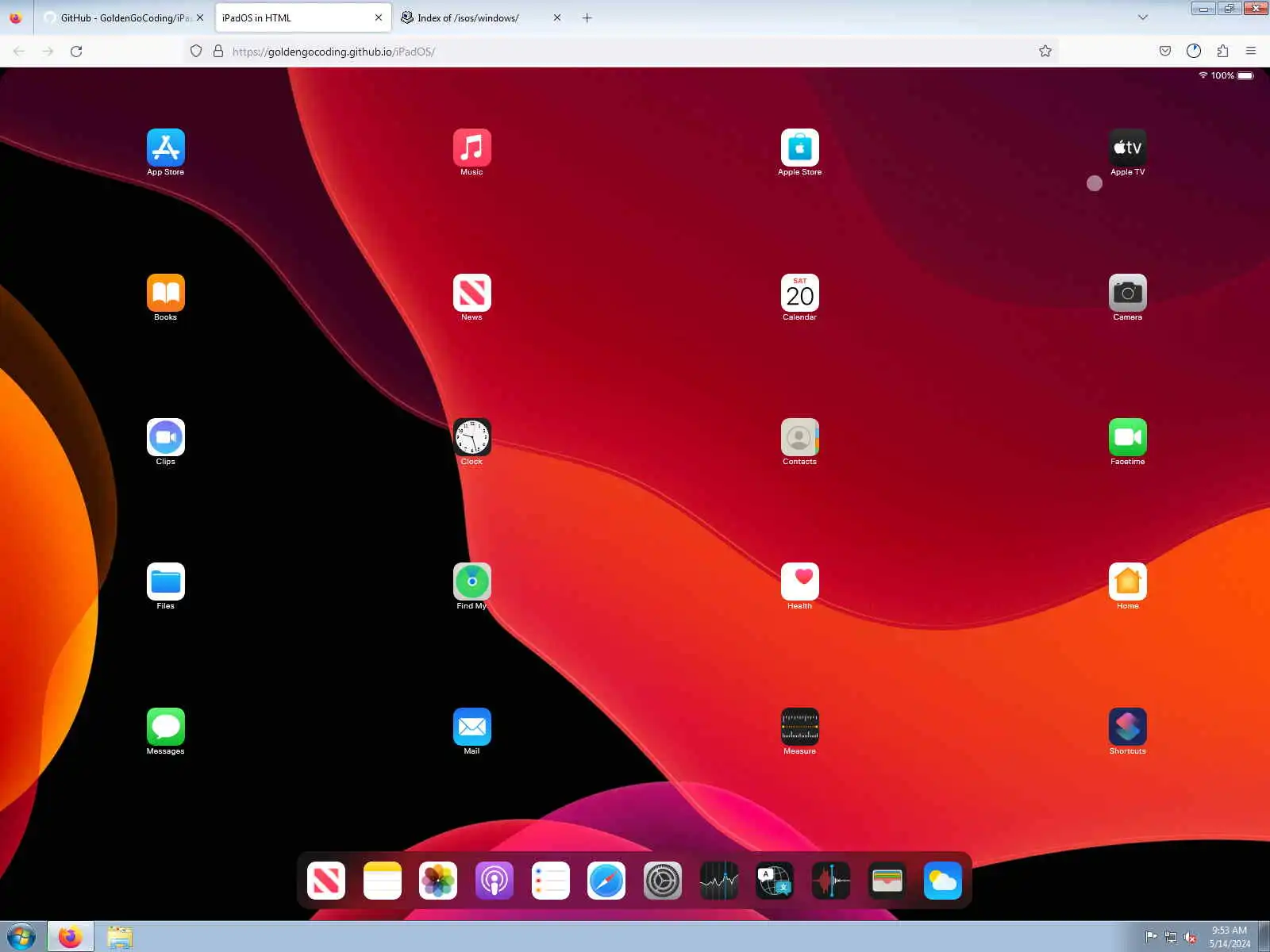This screenshot has height=952, width=1270.
Task: Select the iPadOS in HTML tab
Action: coord(303,17)
